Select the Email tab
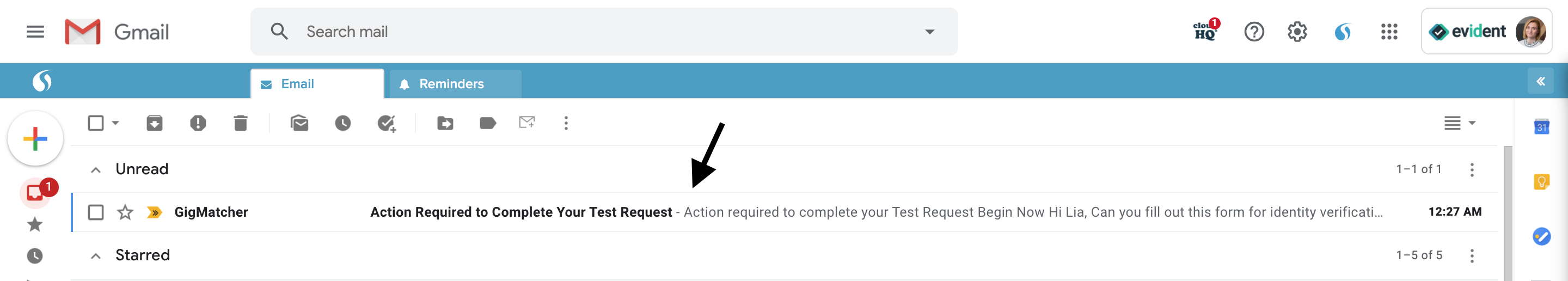This screenshot has width=1568, height=281. pyautogui.click(x=317, y=84)
